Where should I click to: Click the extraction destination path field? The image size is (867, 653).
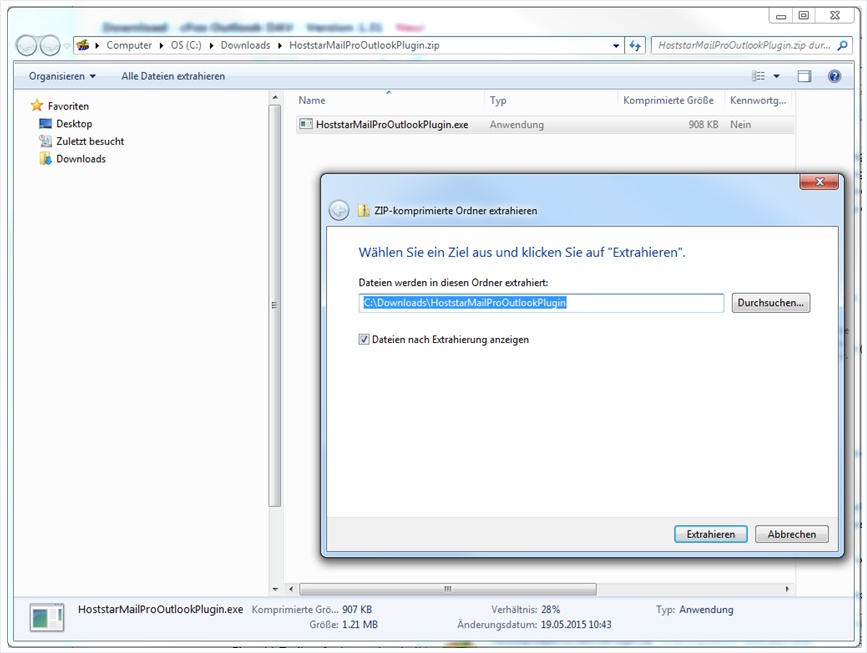pyautogui.click(x=541, y=303)
